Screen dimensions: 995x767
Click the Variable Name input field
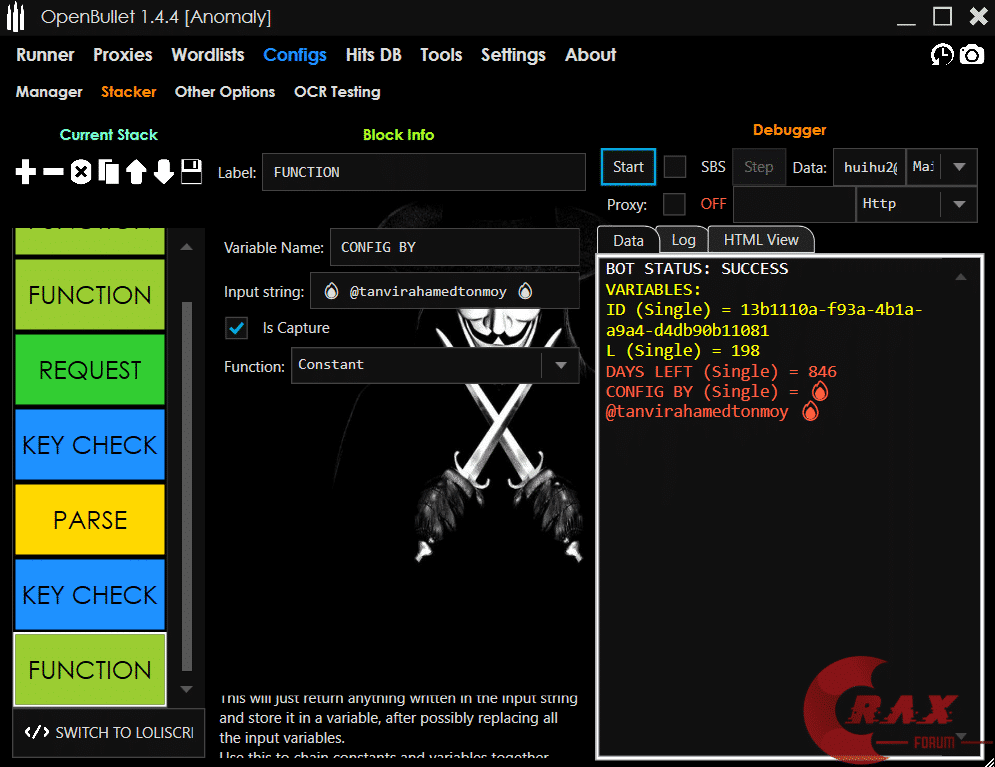click(454, 247)
